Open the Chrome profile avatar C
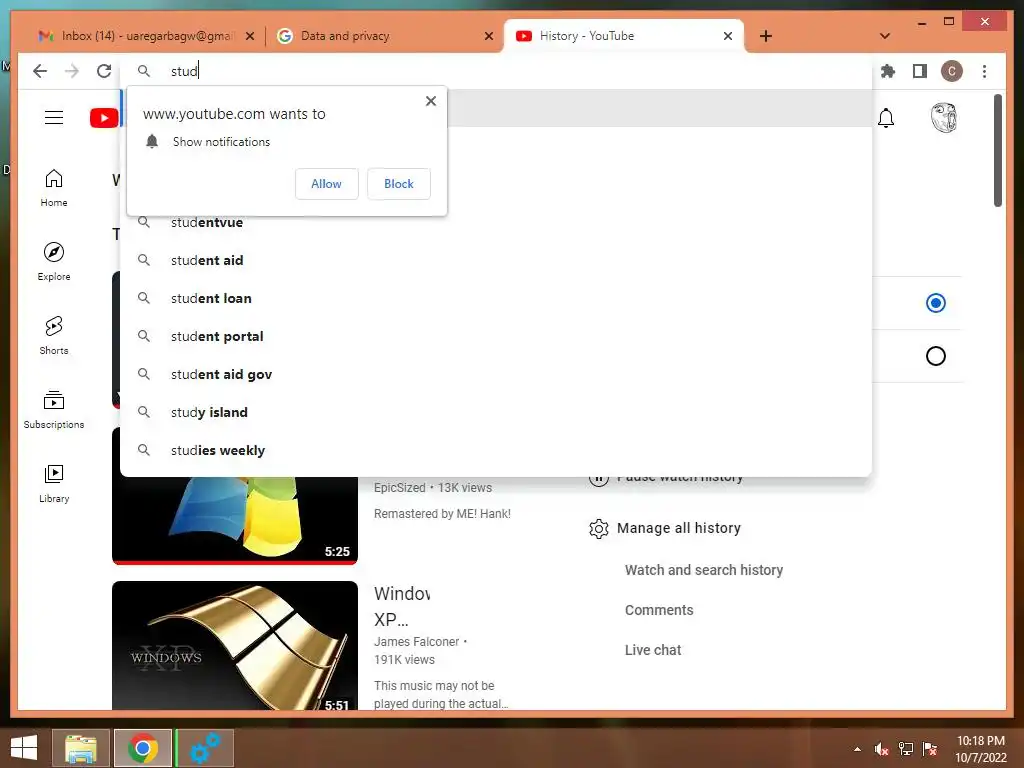The height and width of the screenshot is (768, 1024). pos(952,71)
